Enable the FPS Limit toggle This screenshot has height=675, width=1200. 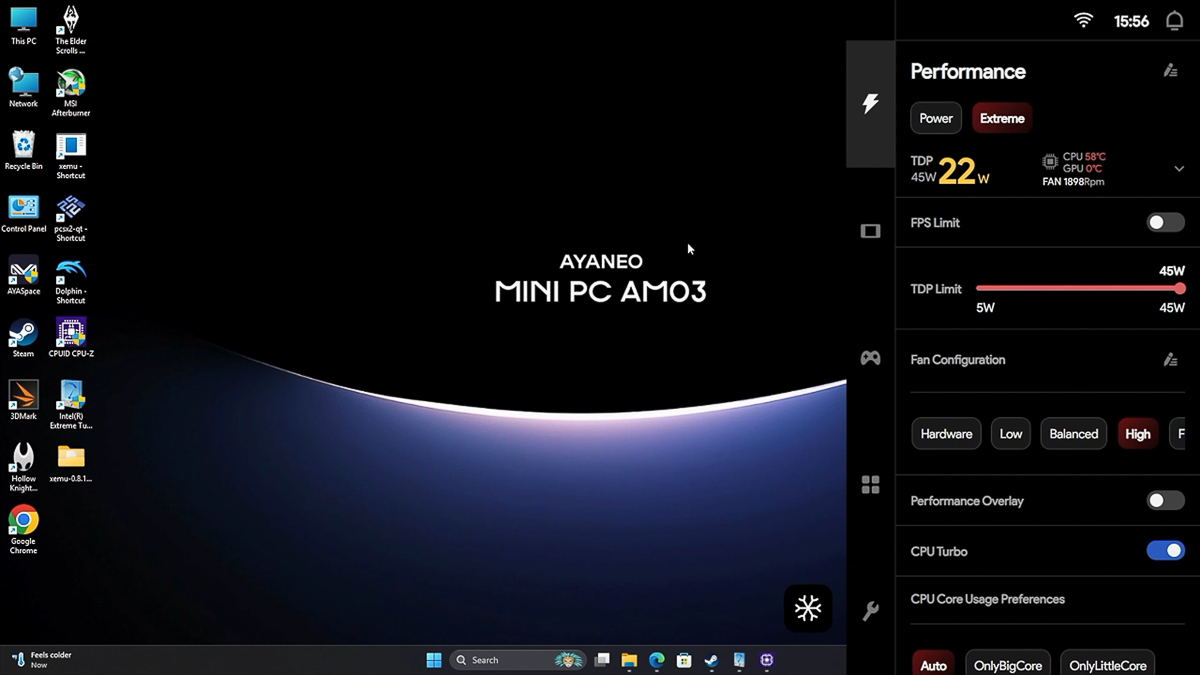[x=1165, y=223]
